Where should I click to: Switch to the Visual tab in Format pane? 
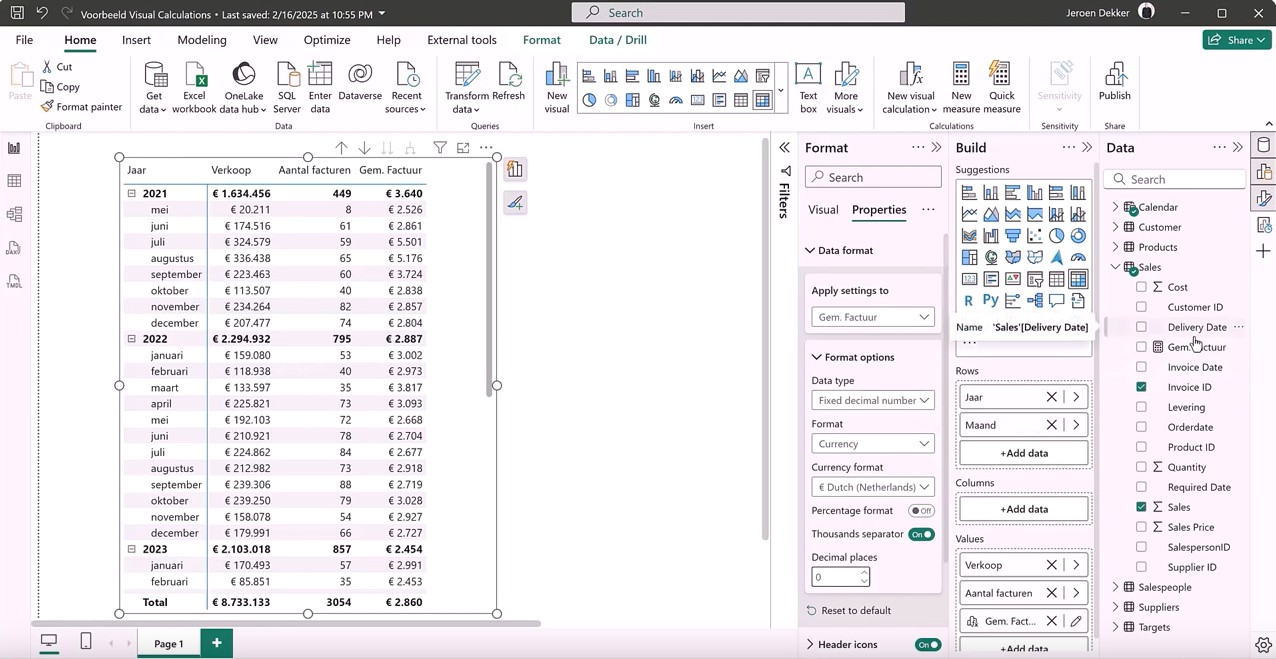click(x=823, y=210)
